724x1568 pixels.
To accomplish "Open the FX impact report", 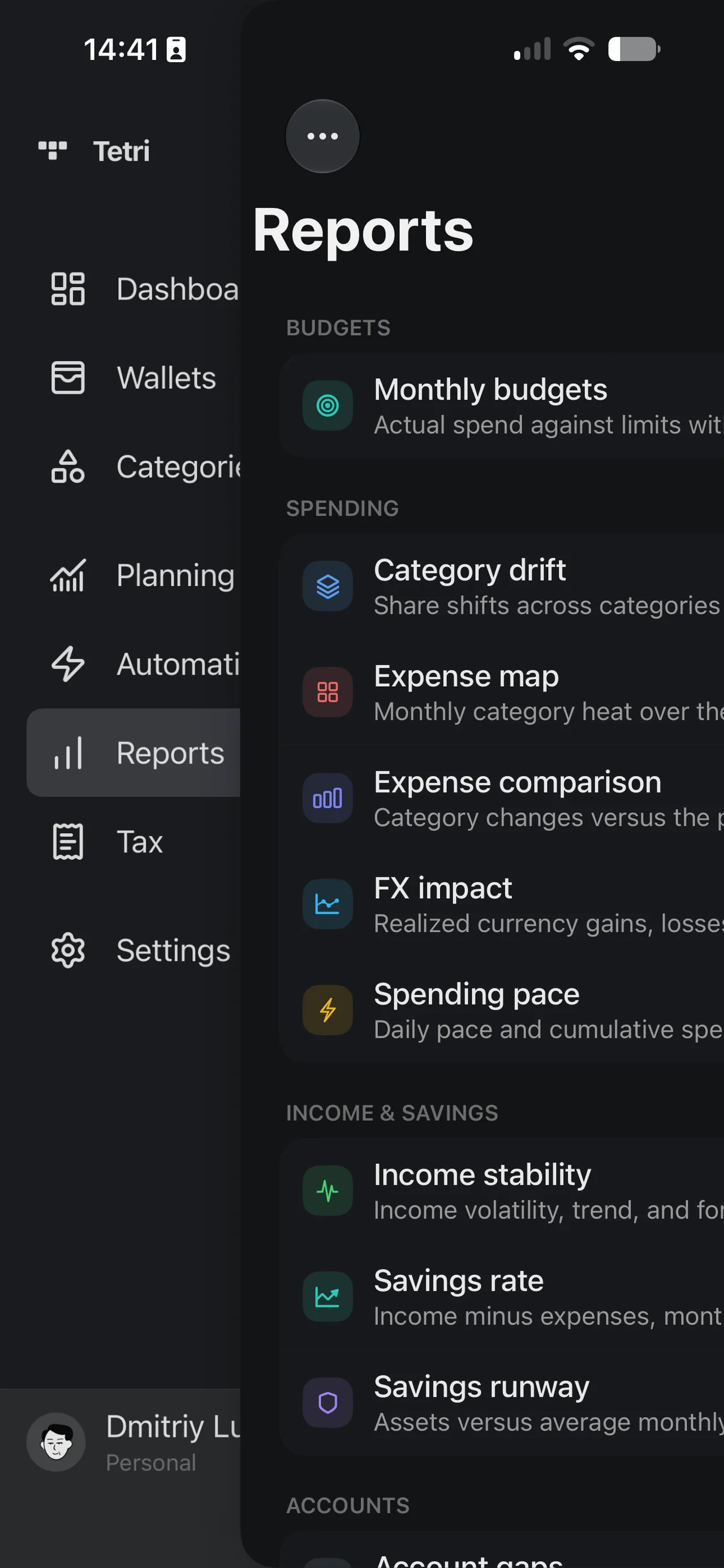I will 502,904.
